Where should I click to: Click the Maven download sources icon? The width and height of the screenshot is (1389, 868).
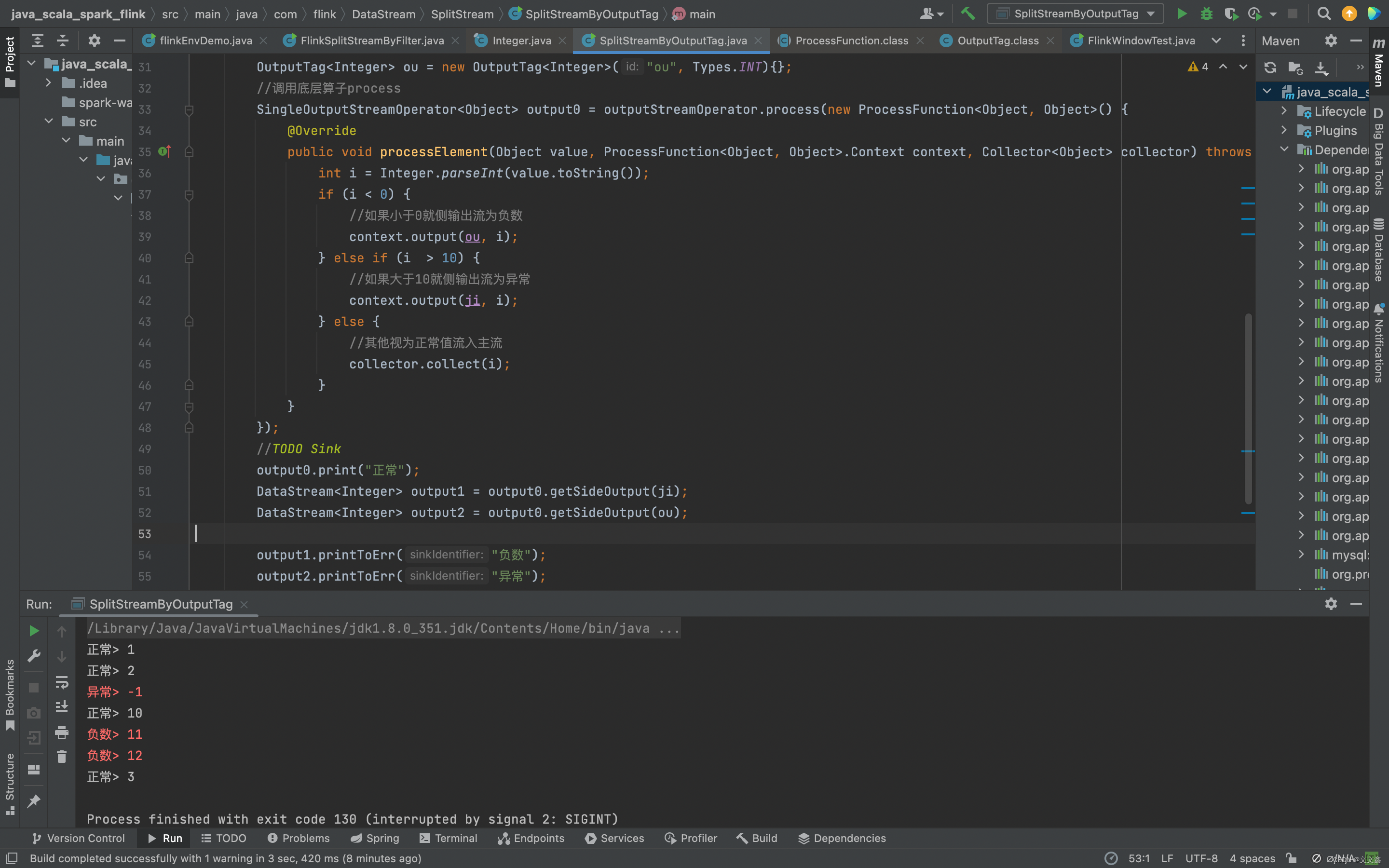point(1321,68)
